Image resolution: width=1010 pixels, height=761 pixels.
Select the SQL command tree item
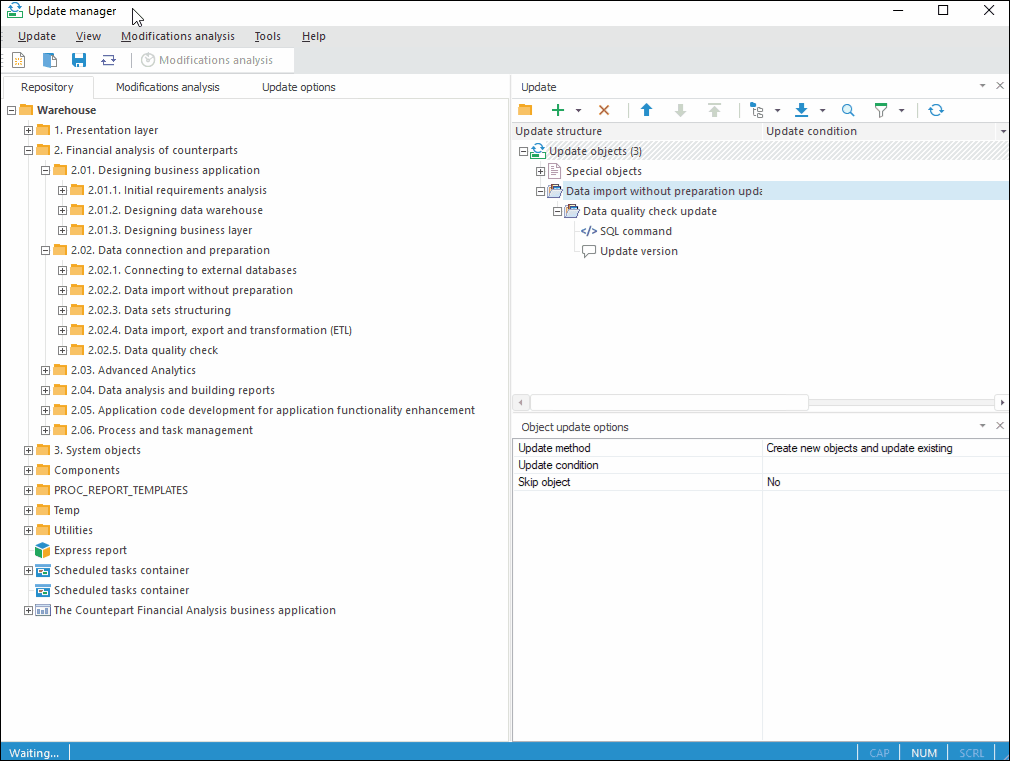click(635, 231)
